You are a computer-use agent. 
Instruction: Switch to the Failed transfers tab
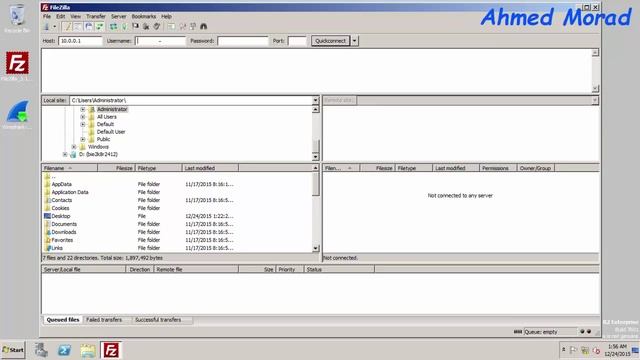pyautogui.click(x=104, y=320)
